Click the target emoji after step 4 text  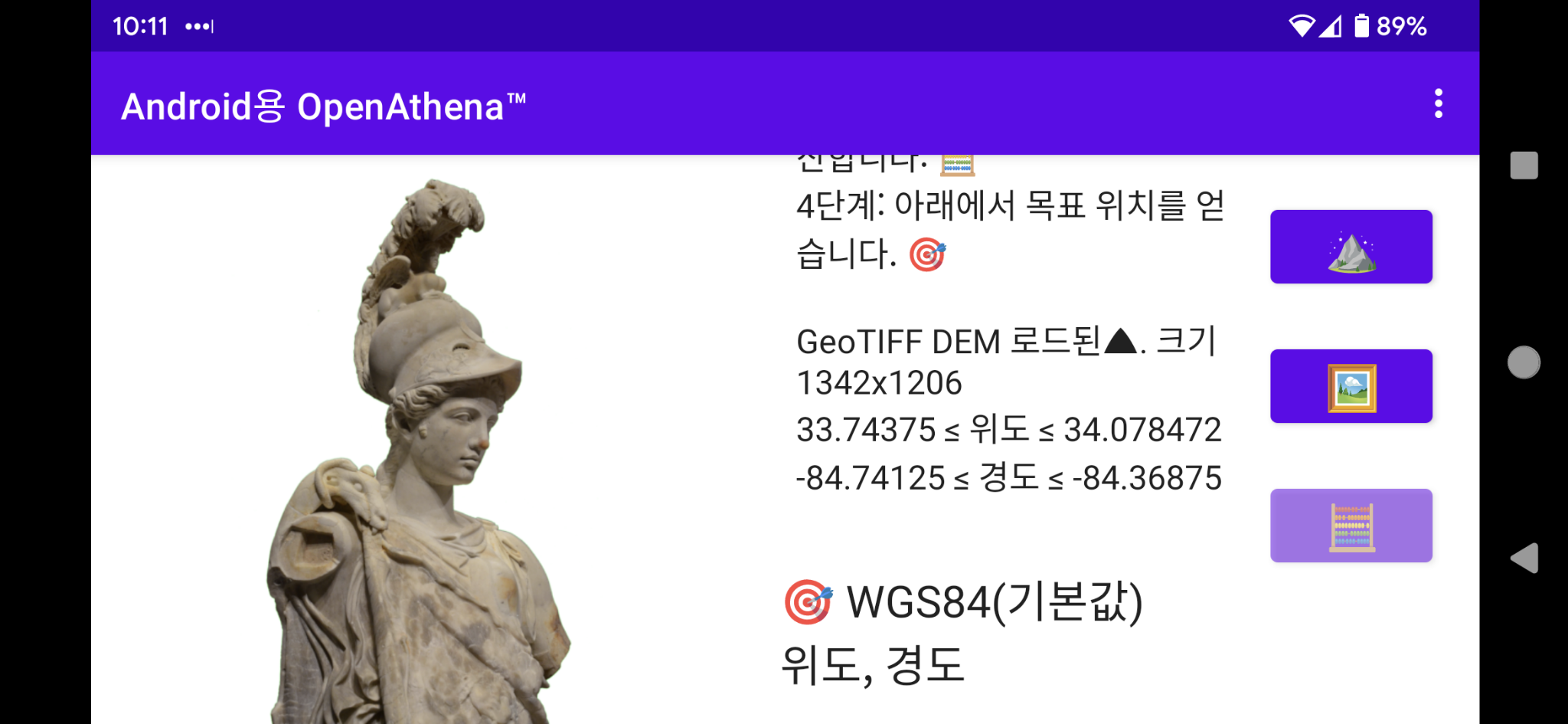pyautogui.click(x=927, y=254)
